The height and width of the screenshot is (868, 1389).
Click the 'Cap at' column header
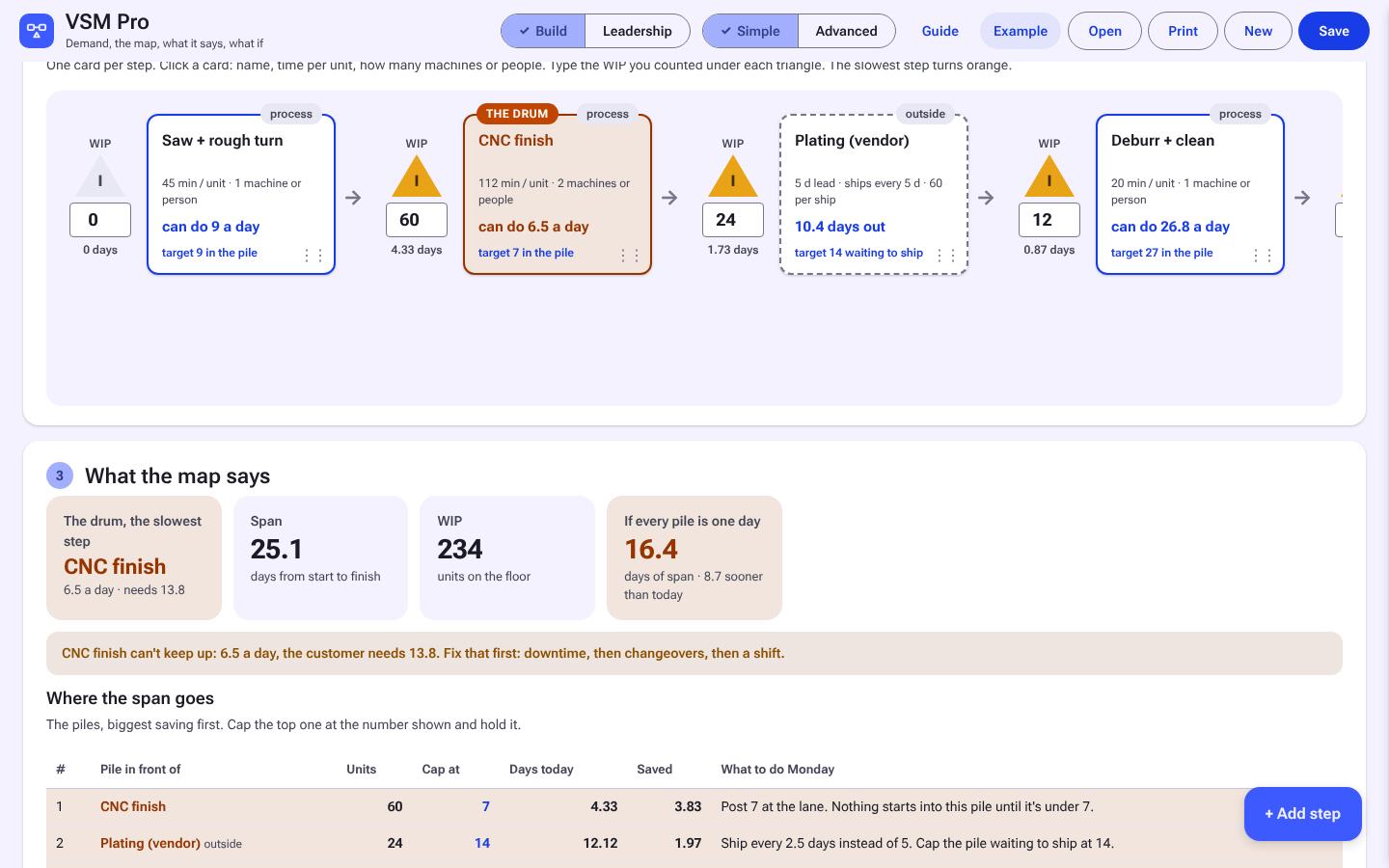441,770
